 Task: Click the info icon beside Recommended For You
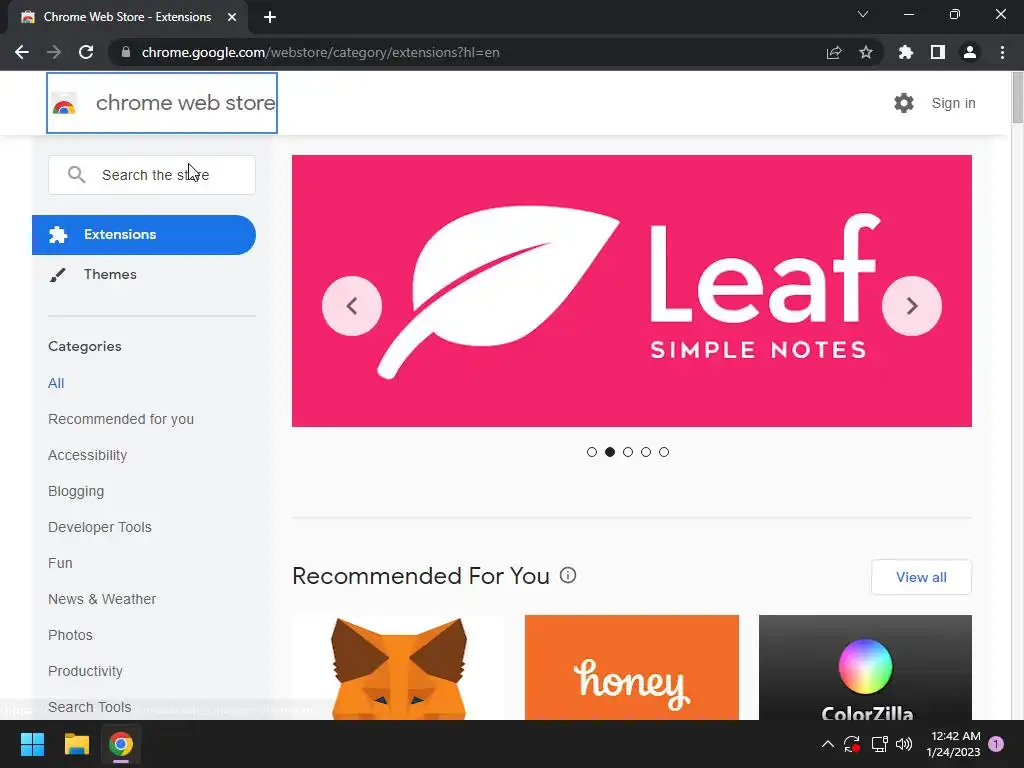pyautogui.click(x=568, y=575)
